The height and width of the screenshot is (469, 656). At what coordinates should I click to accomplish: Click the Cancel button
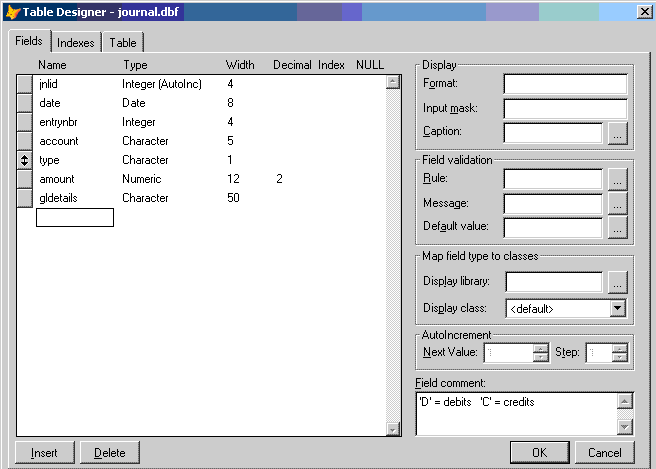point(604,453)
